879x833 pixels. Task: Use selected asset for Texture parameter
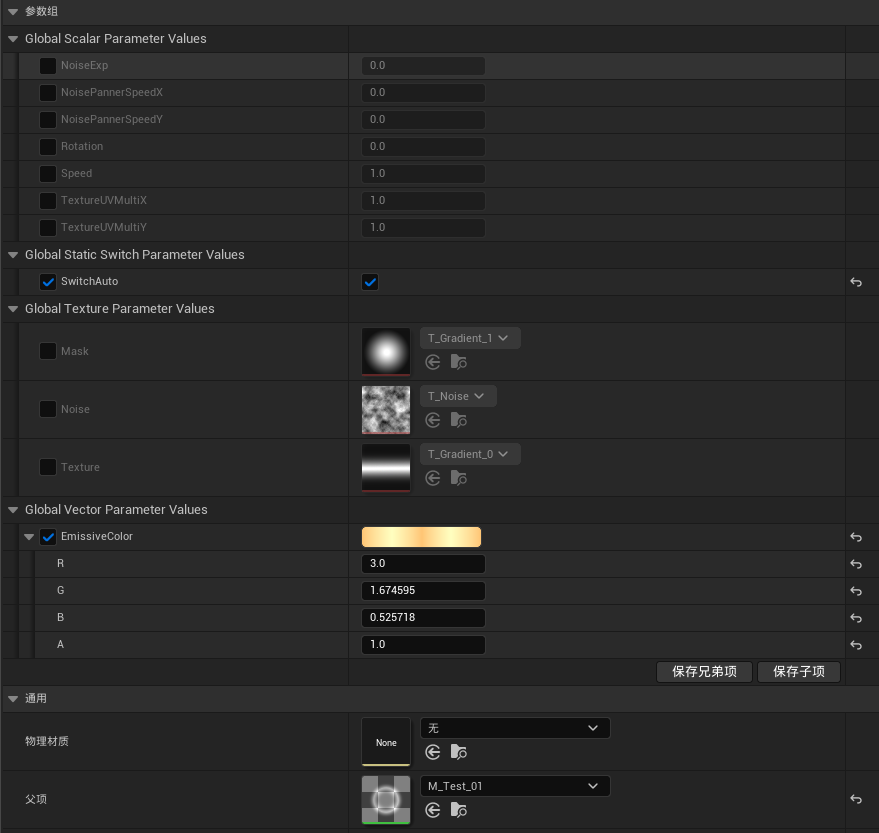432,478
